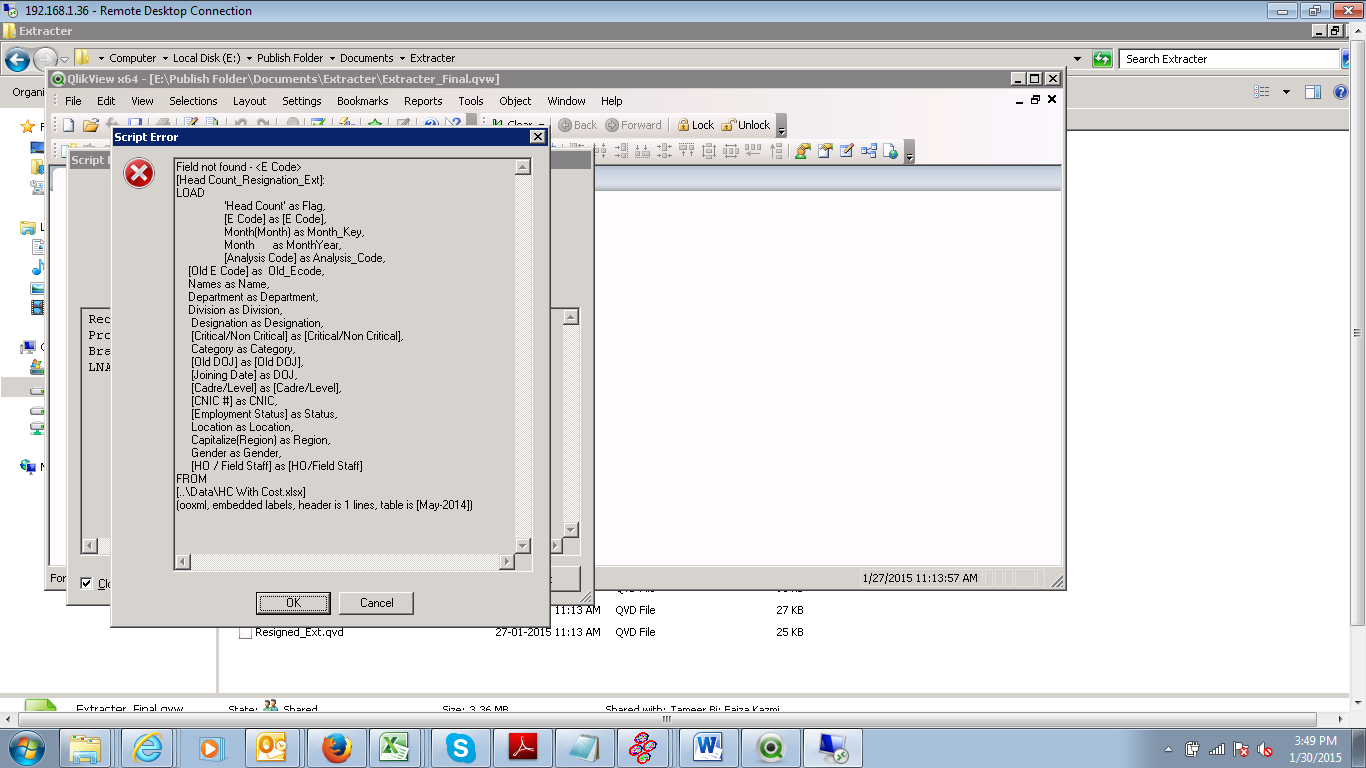1366x768 pixels.
Task: Open Firefox from the taskbar
Action: click(x=337, y=747)
